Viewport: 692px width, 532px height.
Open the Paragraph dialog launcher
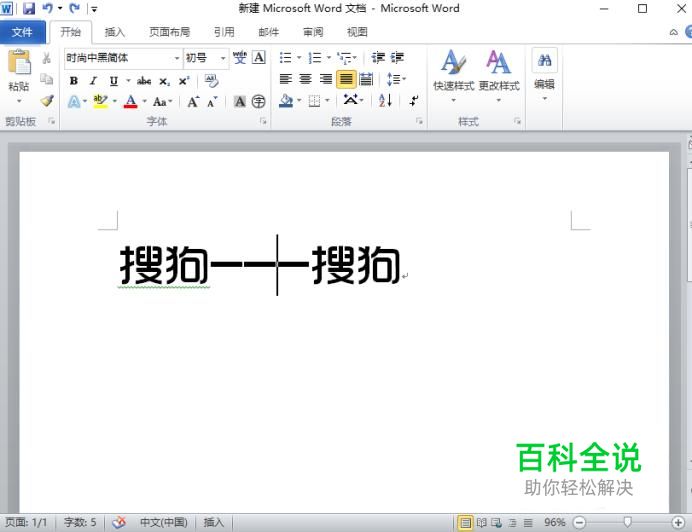(x=419, y=121)
